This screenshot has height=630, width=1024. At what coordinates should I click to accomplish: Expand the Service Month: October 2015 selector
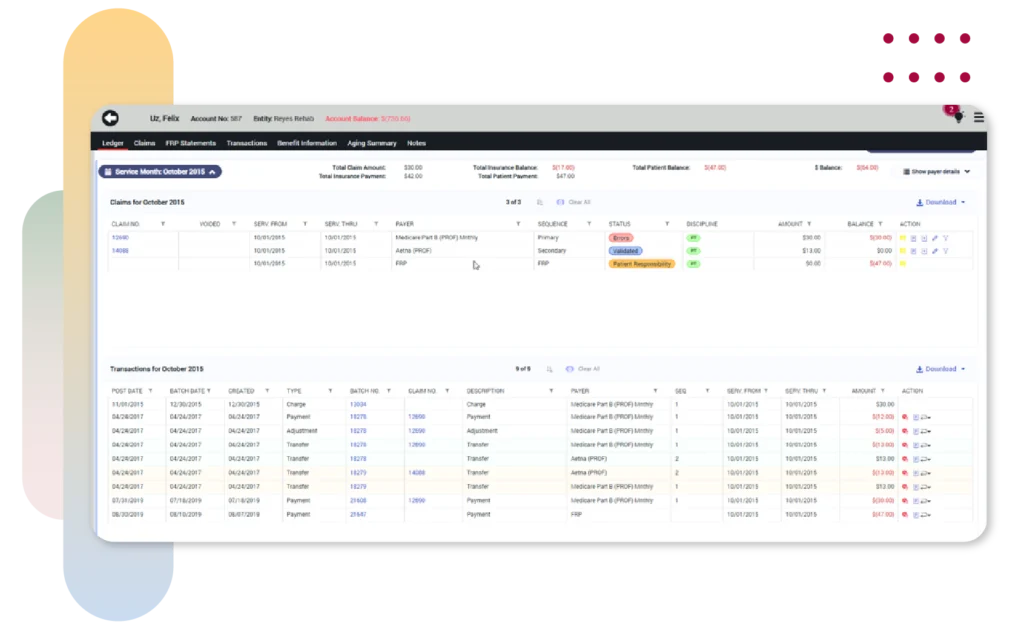point(160,172)
